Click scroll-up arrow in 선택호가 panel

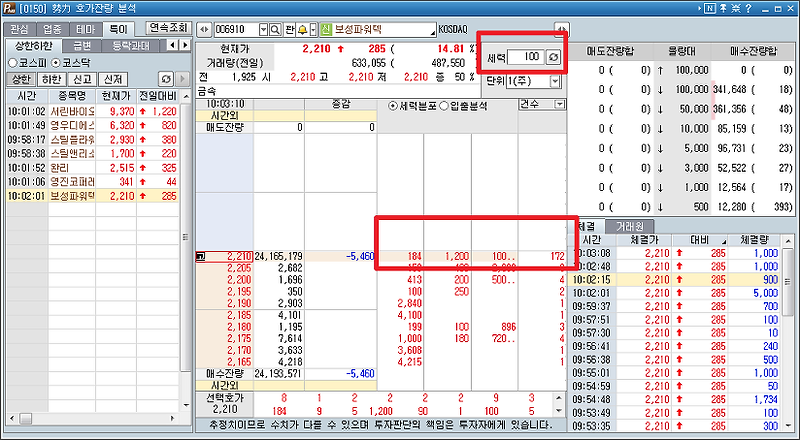[559, 398]
